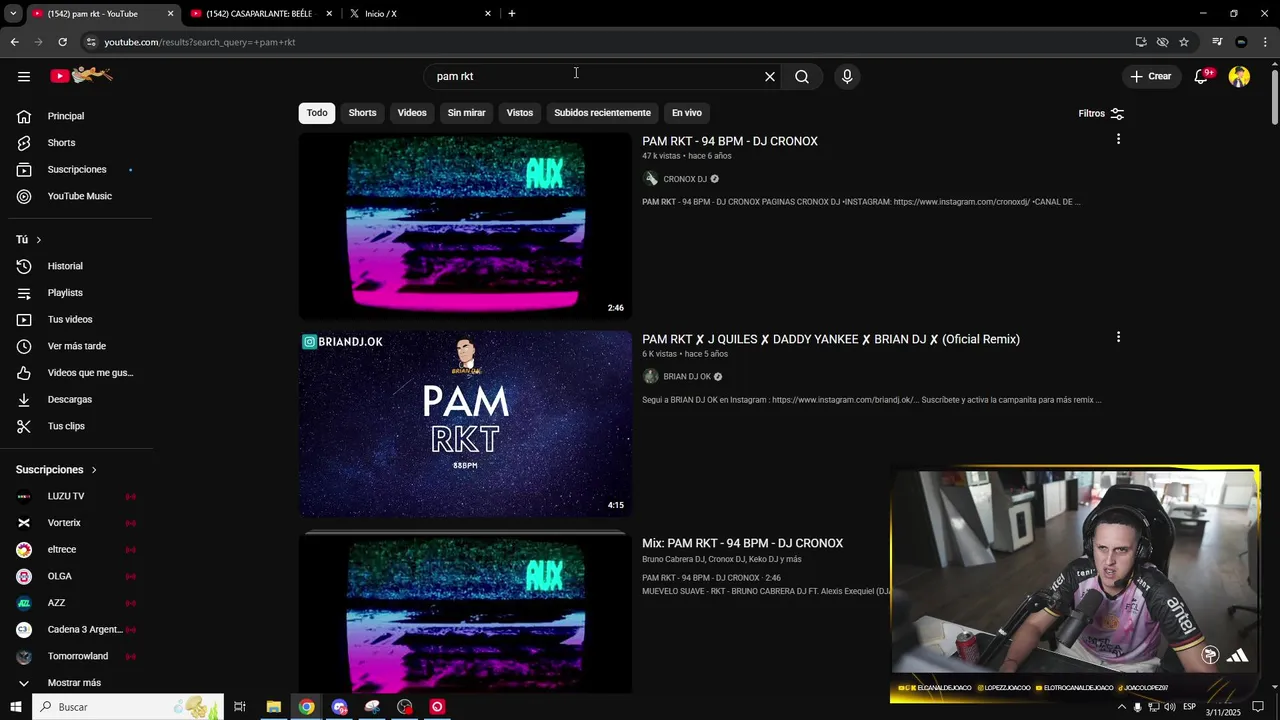Select Subidos recientemente filter chip
Screen dimensions: 1280x720
pos(602,113)
